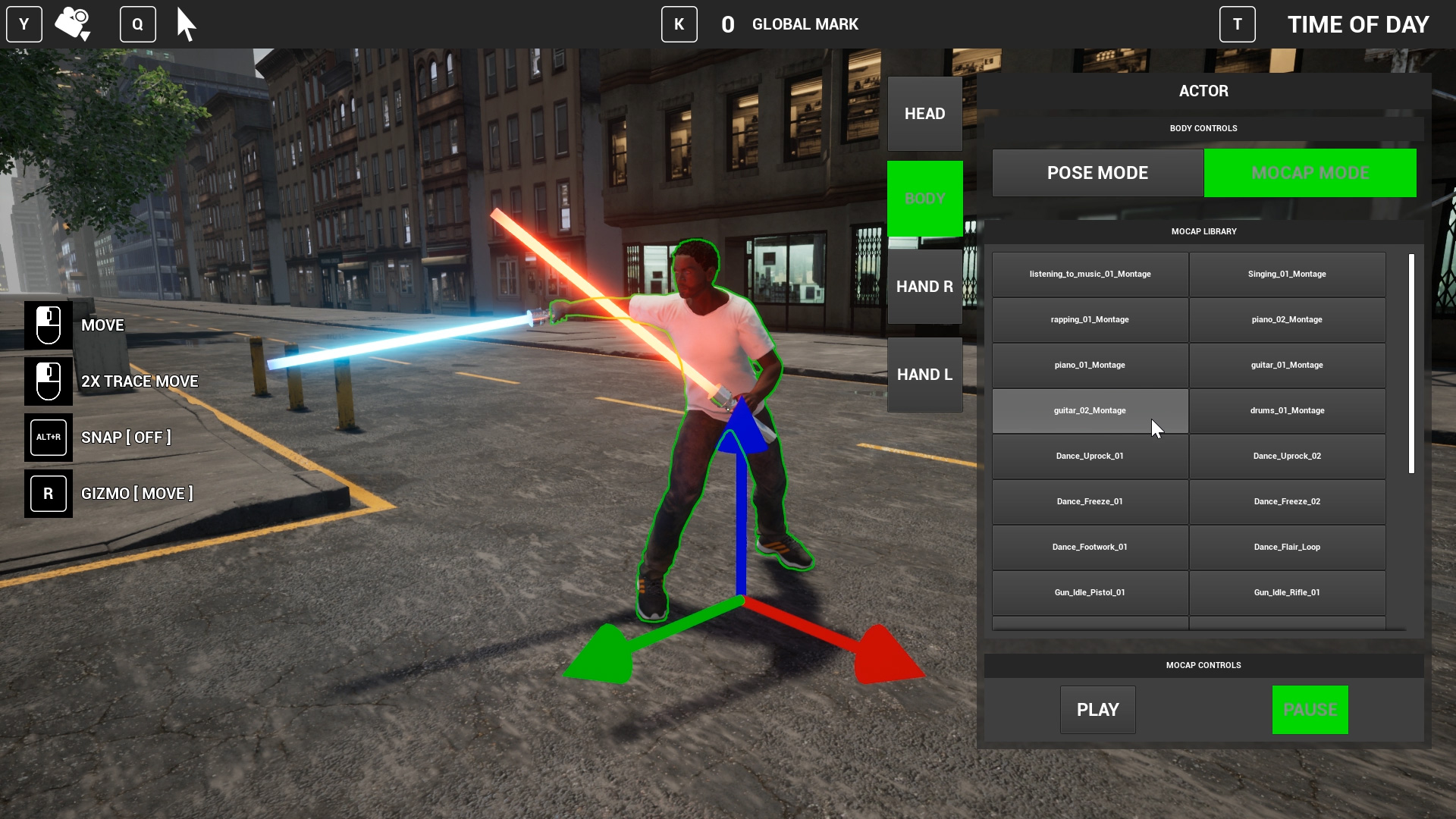
Task: Click the 2X TRACE MOVE label
Action: [x=140, y=381]
